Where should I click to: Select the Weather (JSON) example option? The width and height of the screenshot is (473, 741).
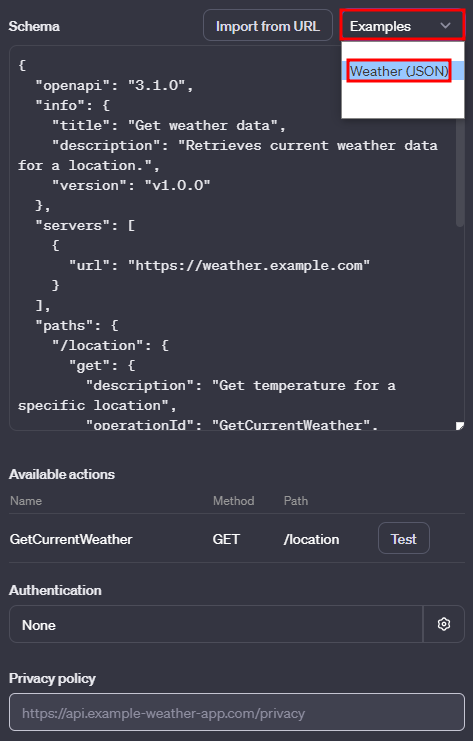[399, 71]
